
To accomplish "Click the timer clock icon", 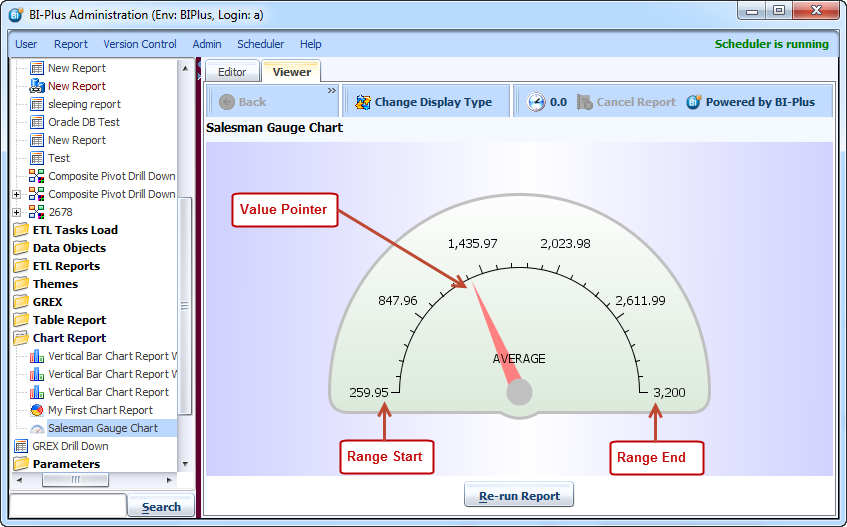I will (x=536, y=102).
